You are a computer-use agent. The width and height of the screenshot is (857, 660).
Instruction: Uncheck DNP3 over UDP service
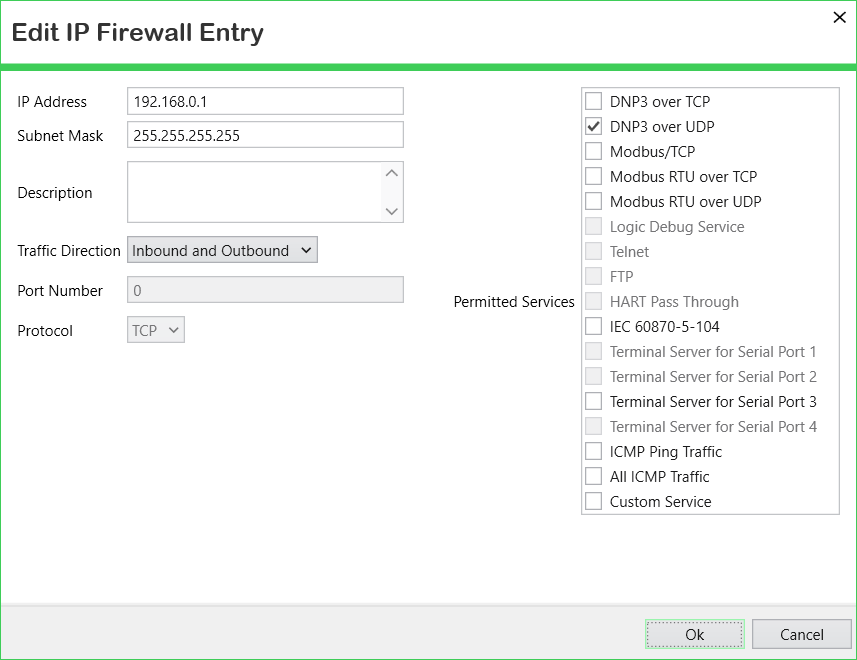[x=594, y=126]
